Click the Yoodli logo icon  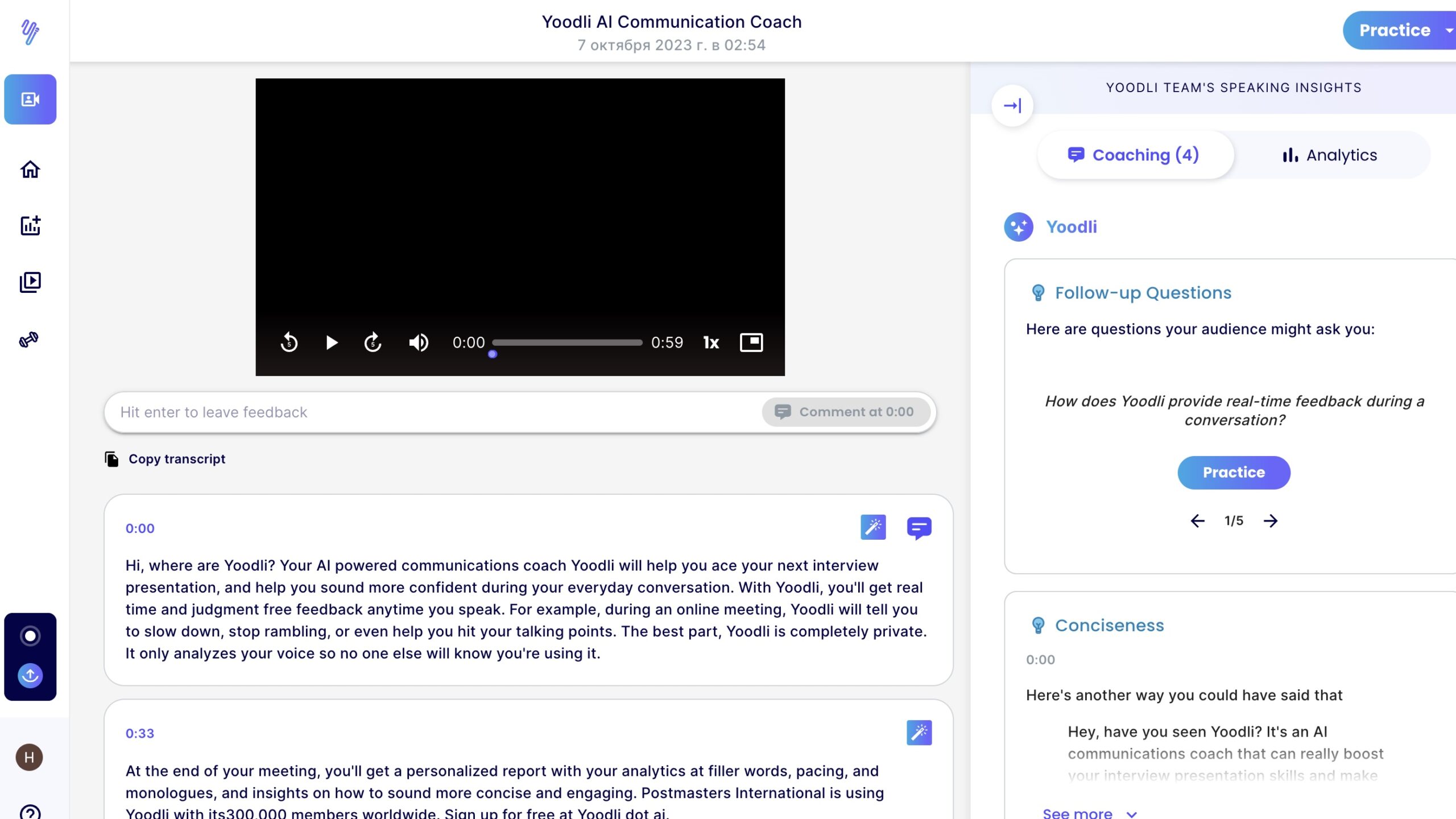(30, 31)
